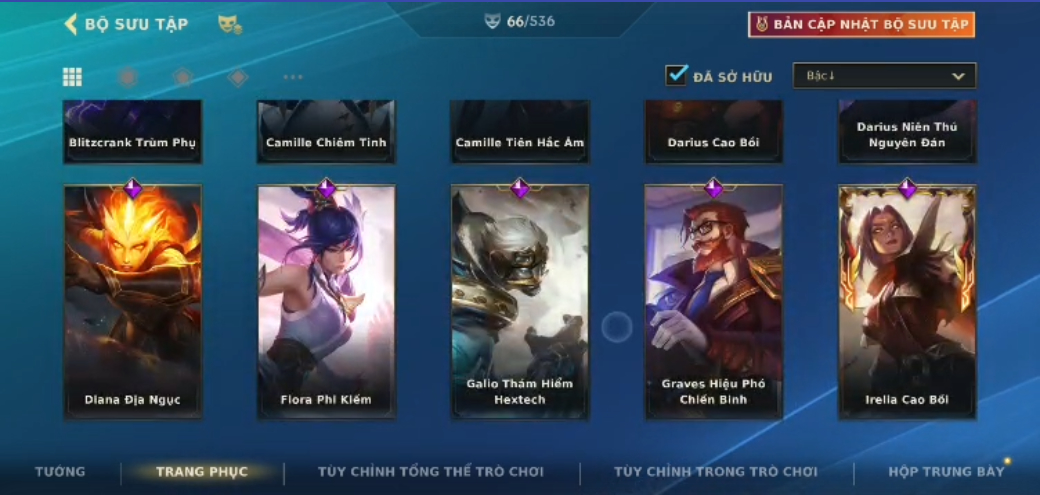Open the Tùy Chỉnh Trong Trò Chơi tab
The width and height of the screenshot is (1040, 495).
coord(716,472)
